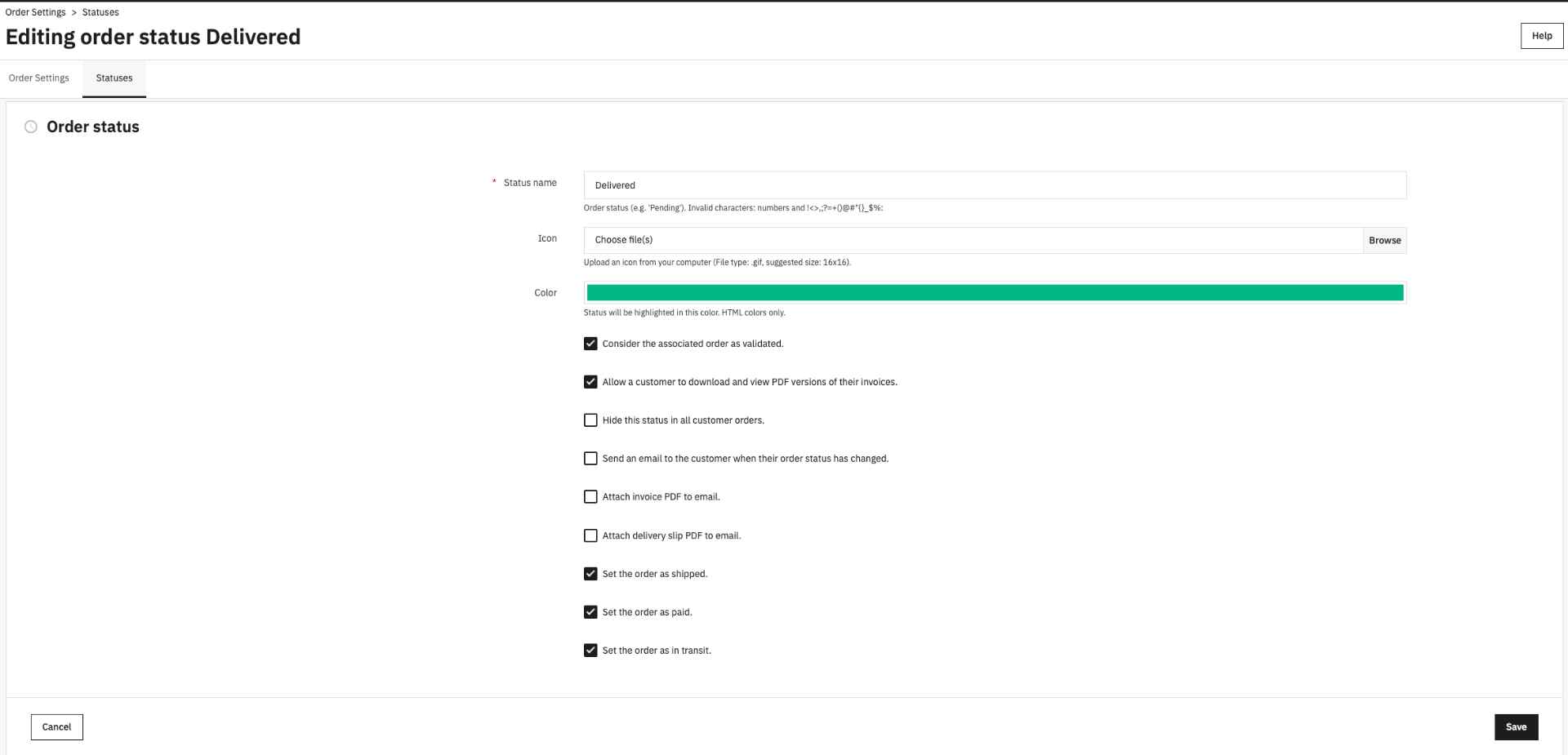The width and height of the screenshot is (1568, 755).
Task: Click the Save button
Action: point(1517,727)
